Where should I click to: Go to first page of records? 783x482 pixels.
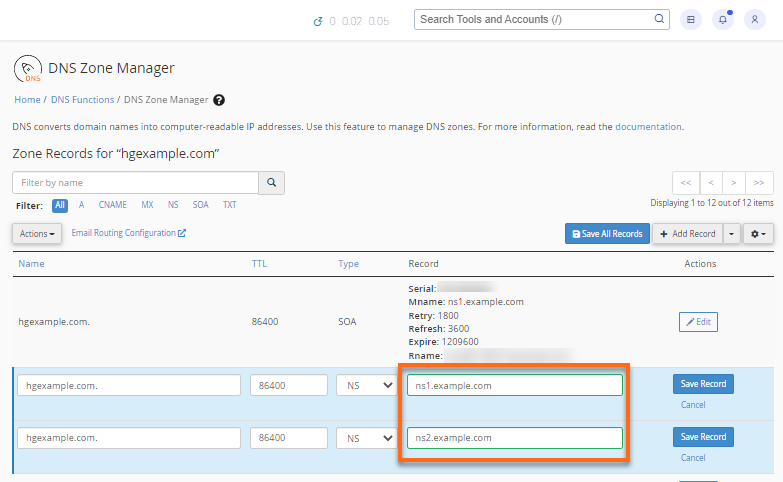(x=686, y=183)
